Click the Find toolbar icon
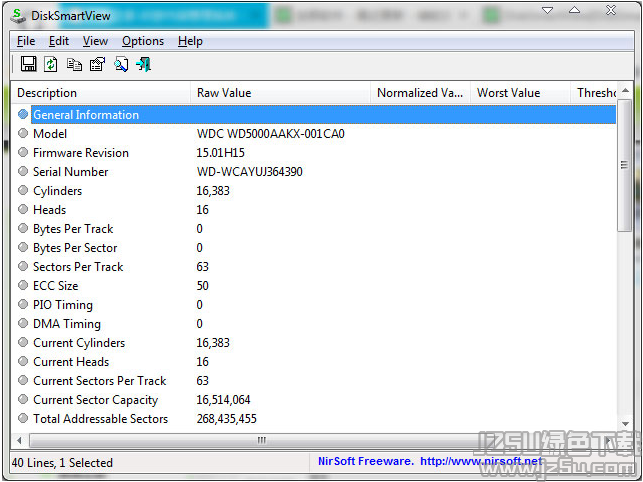The width and height of the screenshot is (643, 482). click(121, 64)
